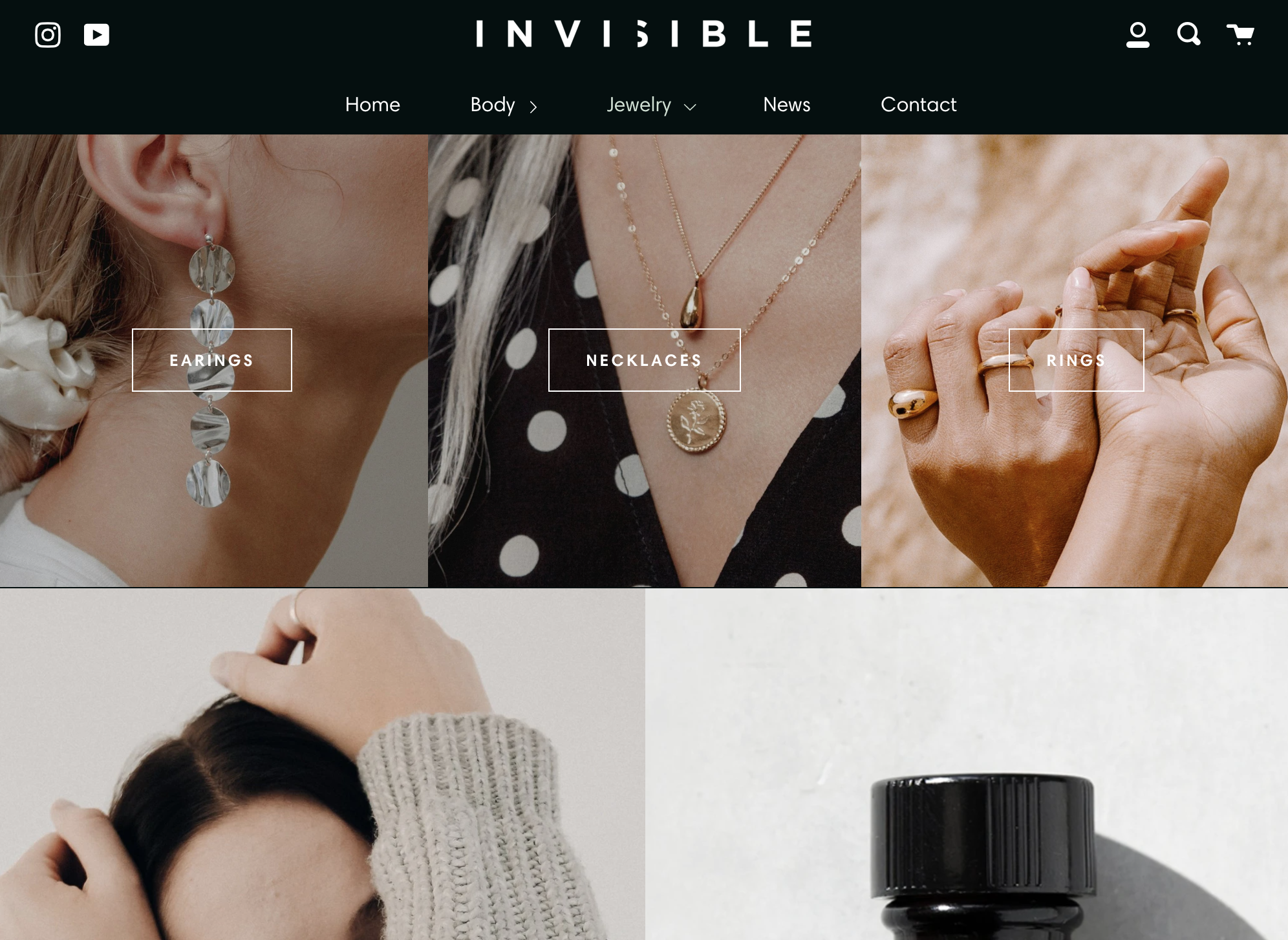Click the INVISIBLE brand logo

point(644,34)
